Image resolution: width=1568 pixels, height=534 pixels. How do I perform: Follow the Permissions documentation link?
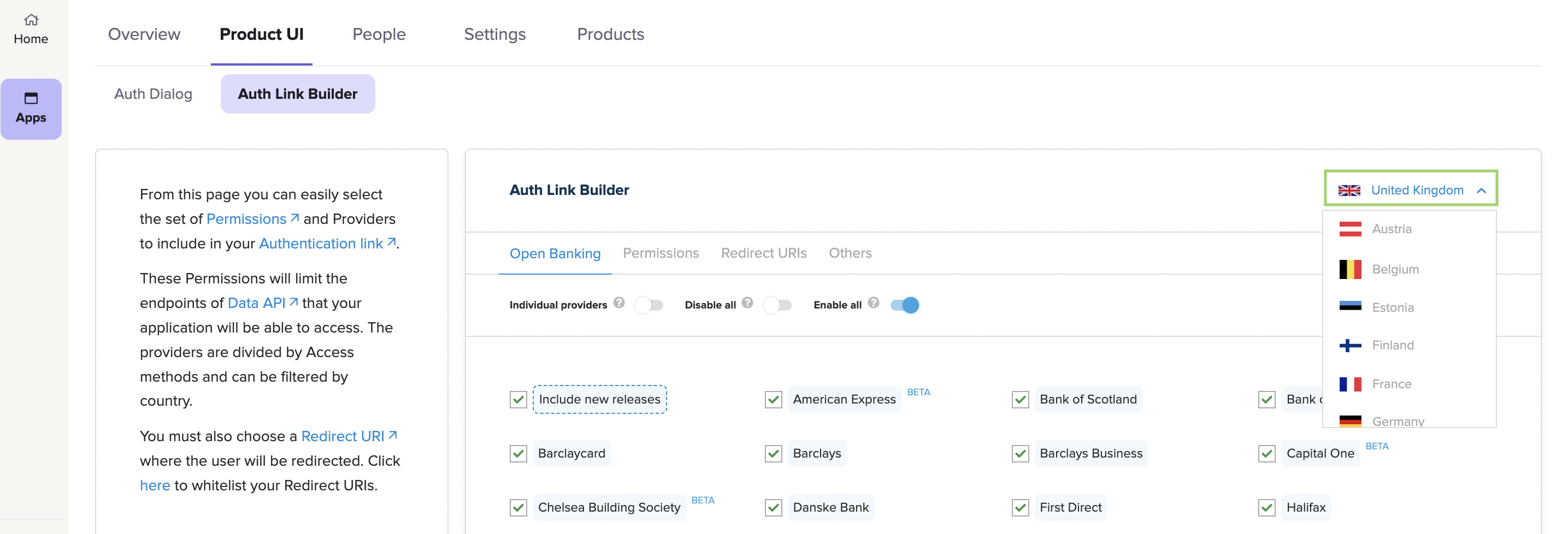pyautogui.click(x=252, y=219)
